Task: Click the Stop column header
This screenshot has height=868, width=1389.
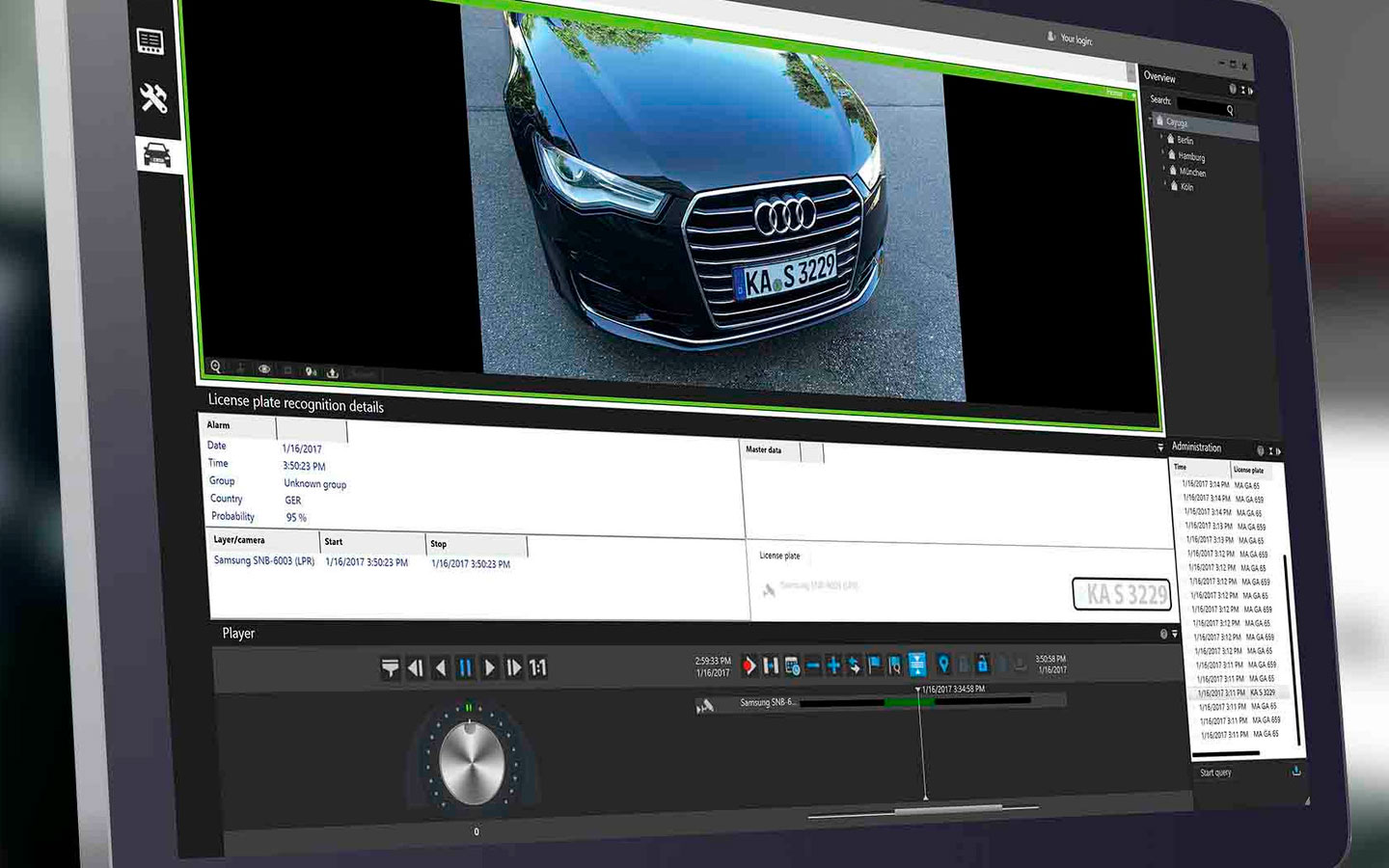Action: pyautogui.click(x=439, y=544)
